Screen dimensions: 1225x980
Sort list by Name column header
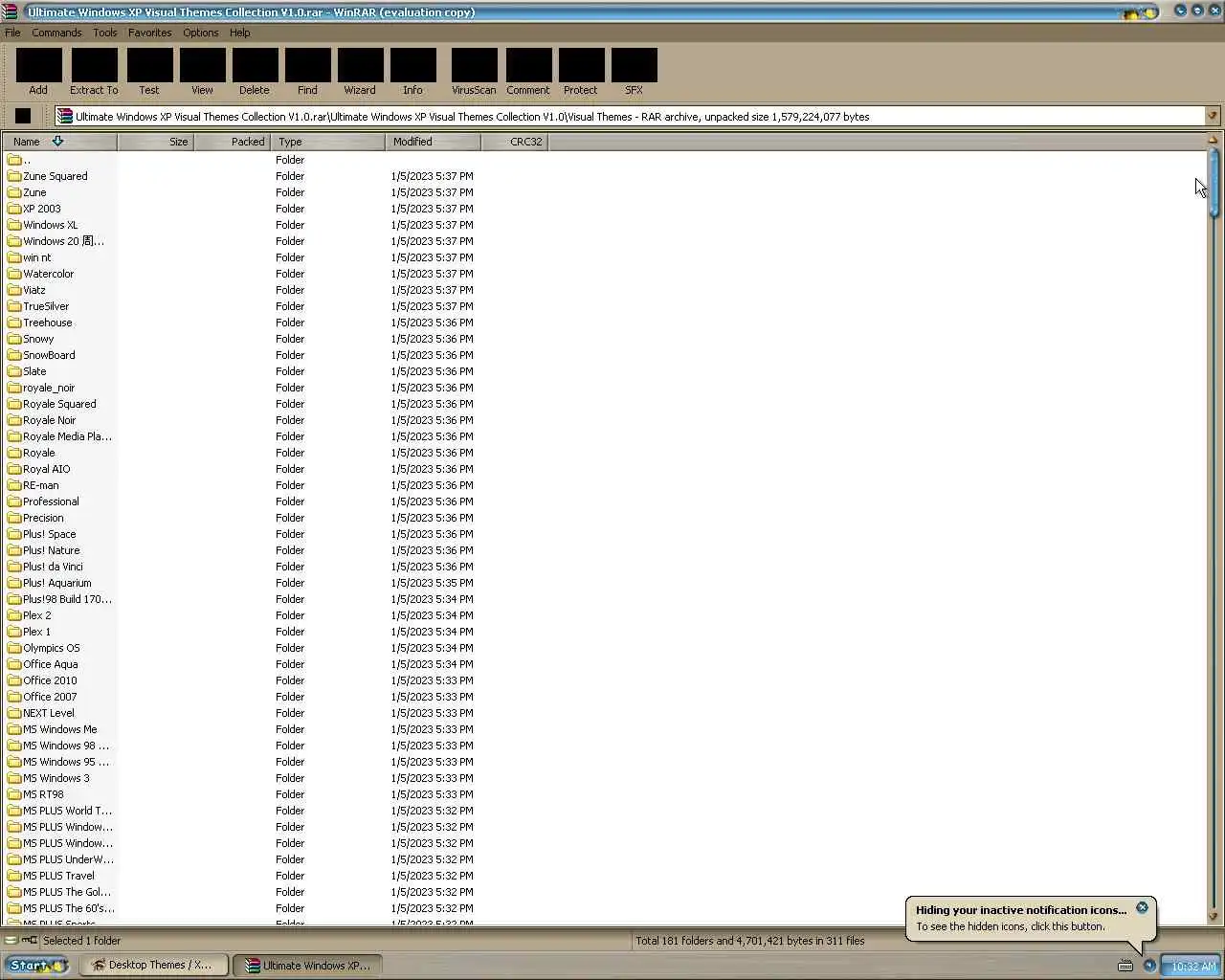click(x=59, y=142)
